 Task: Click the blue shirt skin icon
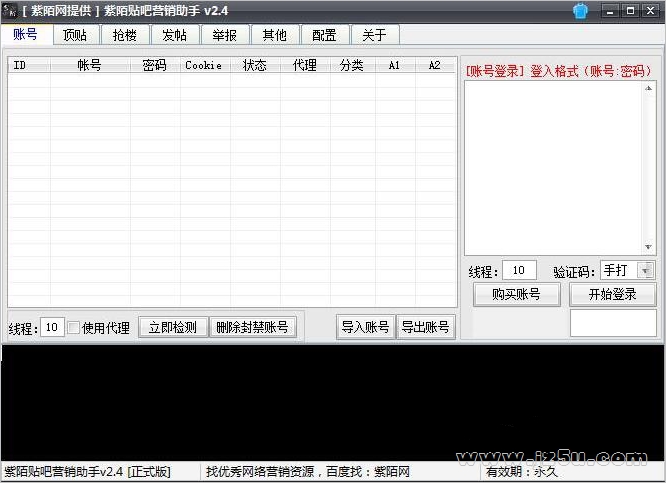coord(580,11)
